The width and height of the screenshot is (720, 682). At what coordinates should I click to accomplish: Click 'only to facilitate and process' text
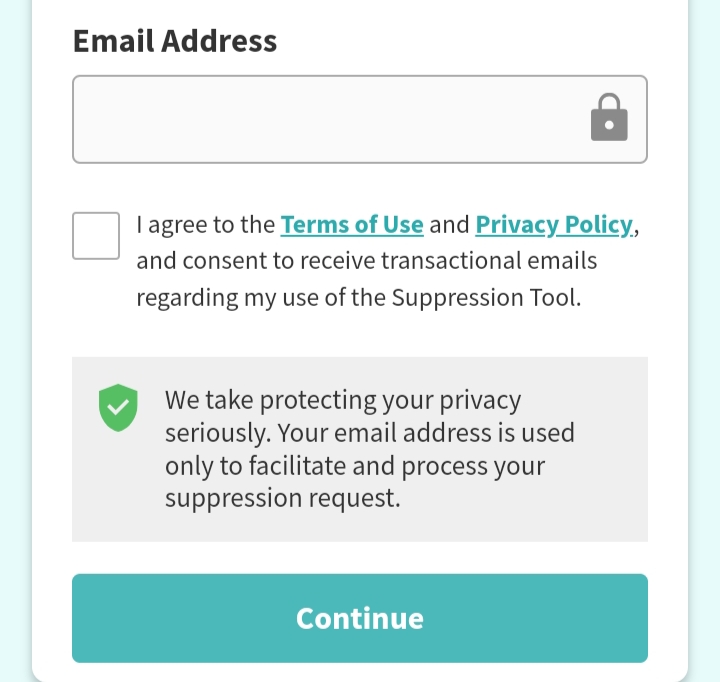(326, 466)
